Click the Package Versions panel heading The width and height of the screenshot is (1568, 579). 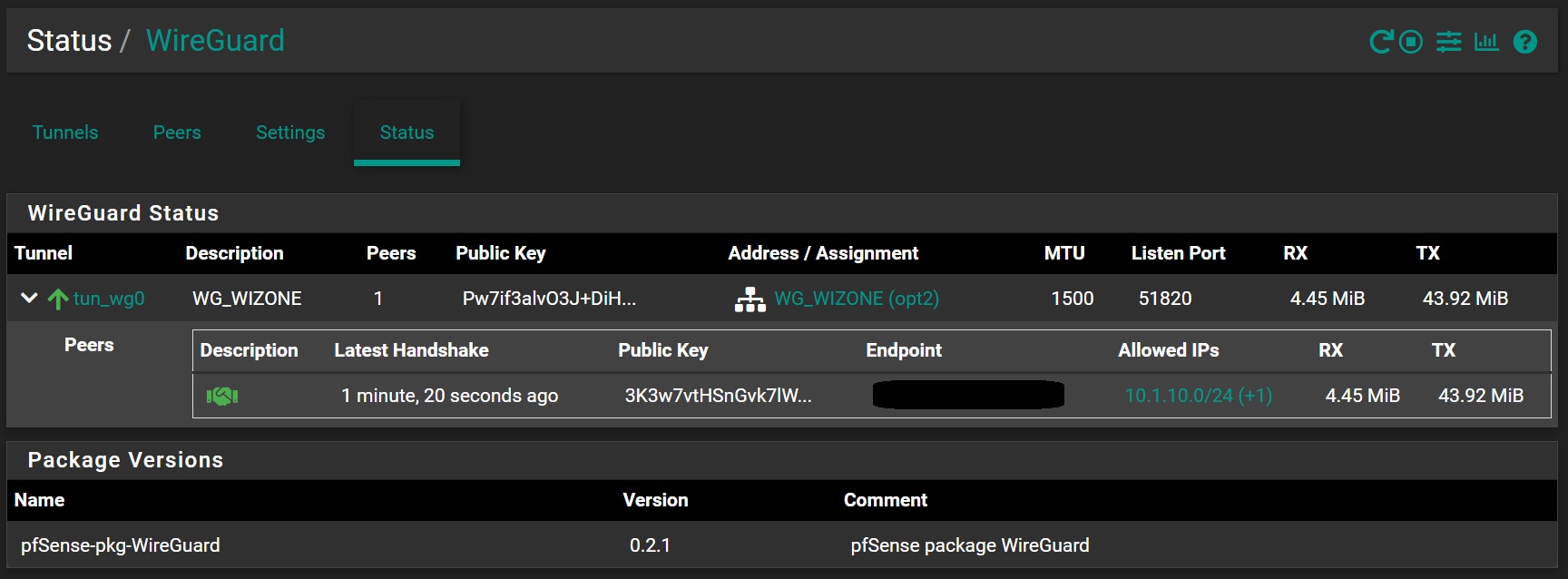point(125,460)
